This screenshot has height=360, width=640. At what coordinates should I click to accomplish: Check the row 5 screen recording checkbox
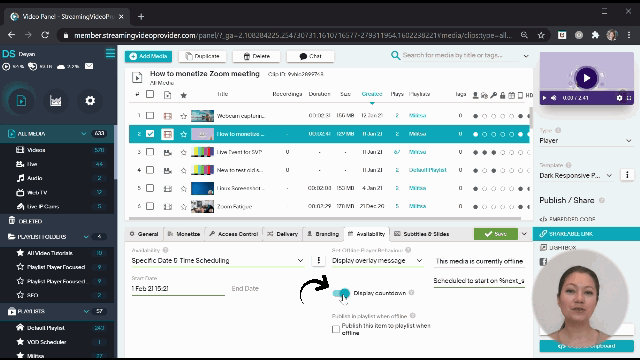[150, 188]
